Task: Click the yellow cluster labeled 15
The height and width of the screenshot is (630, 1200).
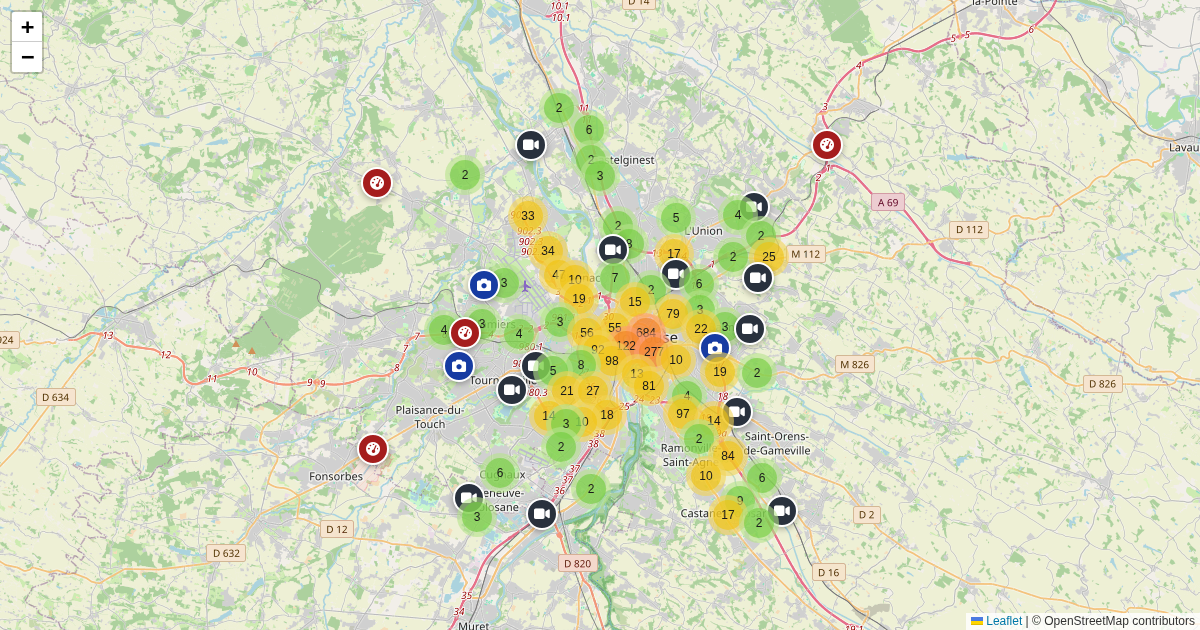Action: click(635, 302)
